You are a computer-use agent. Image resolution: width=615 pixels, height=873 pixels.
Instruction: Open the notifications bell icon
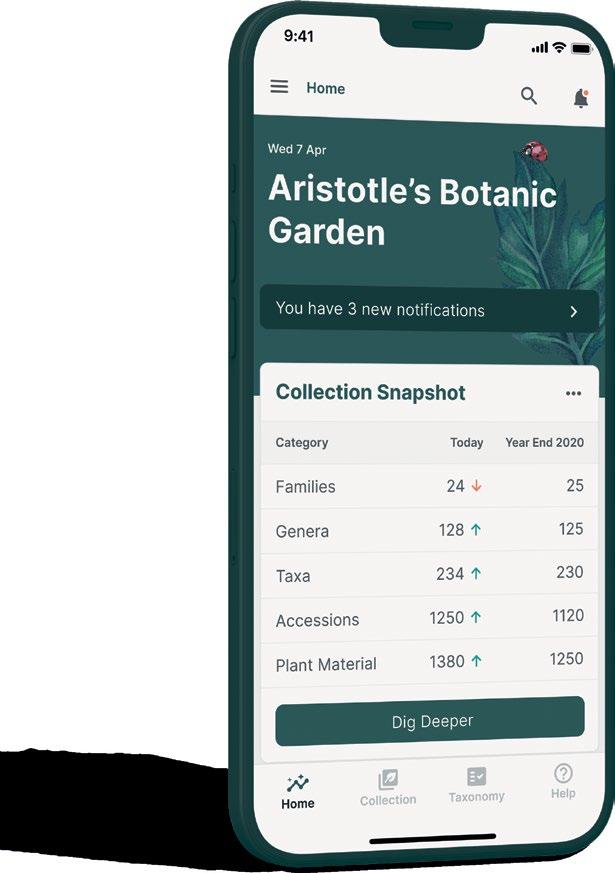point(580,98)
